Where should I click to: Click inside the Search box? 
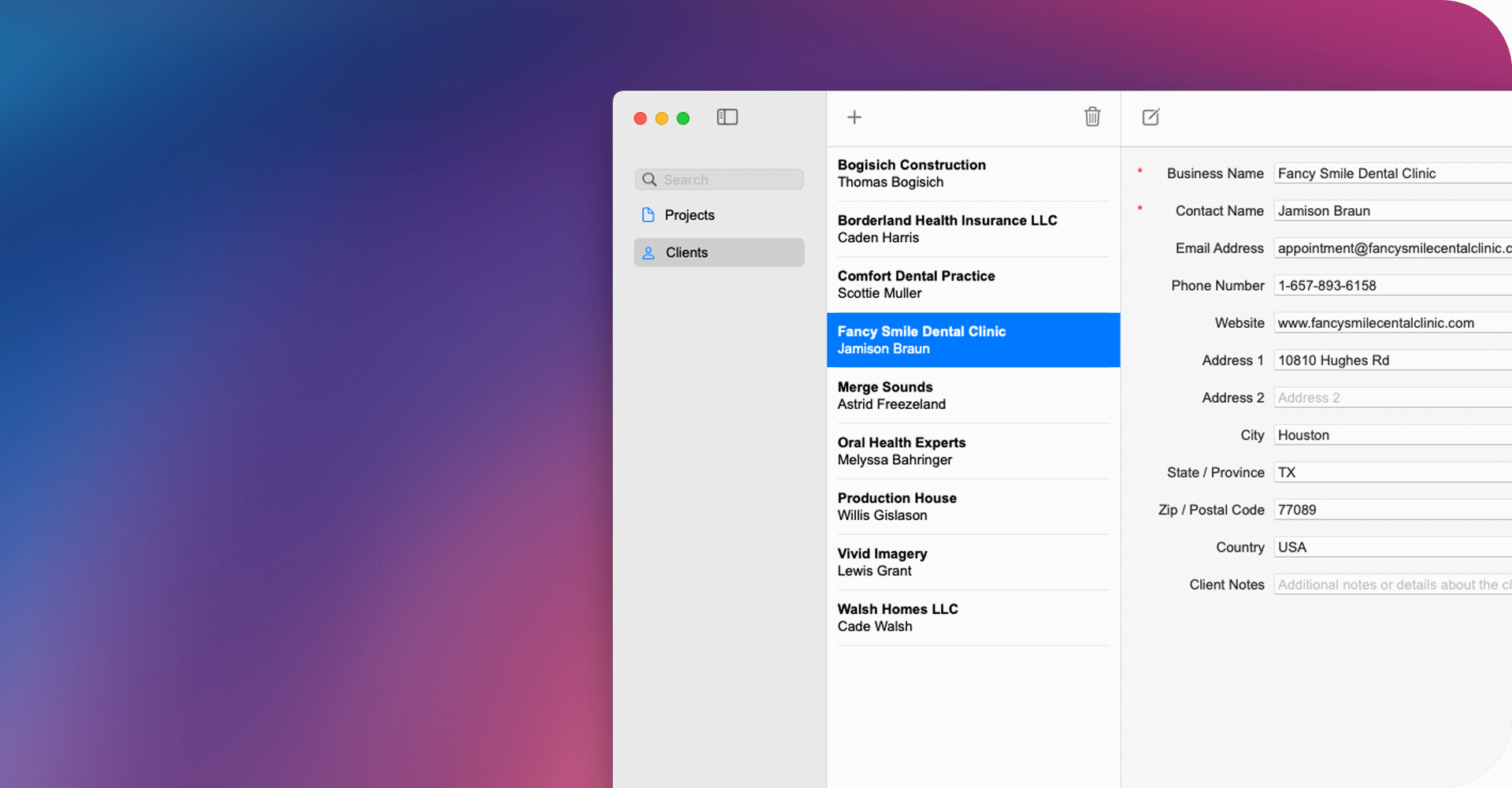tap(721, 179)
